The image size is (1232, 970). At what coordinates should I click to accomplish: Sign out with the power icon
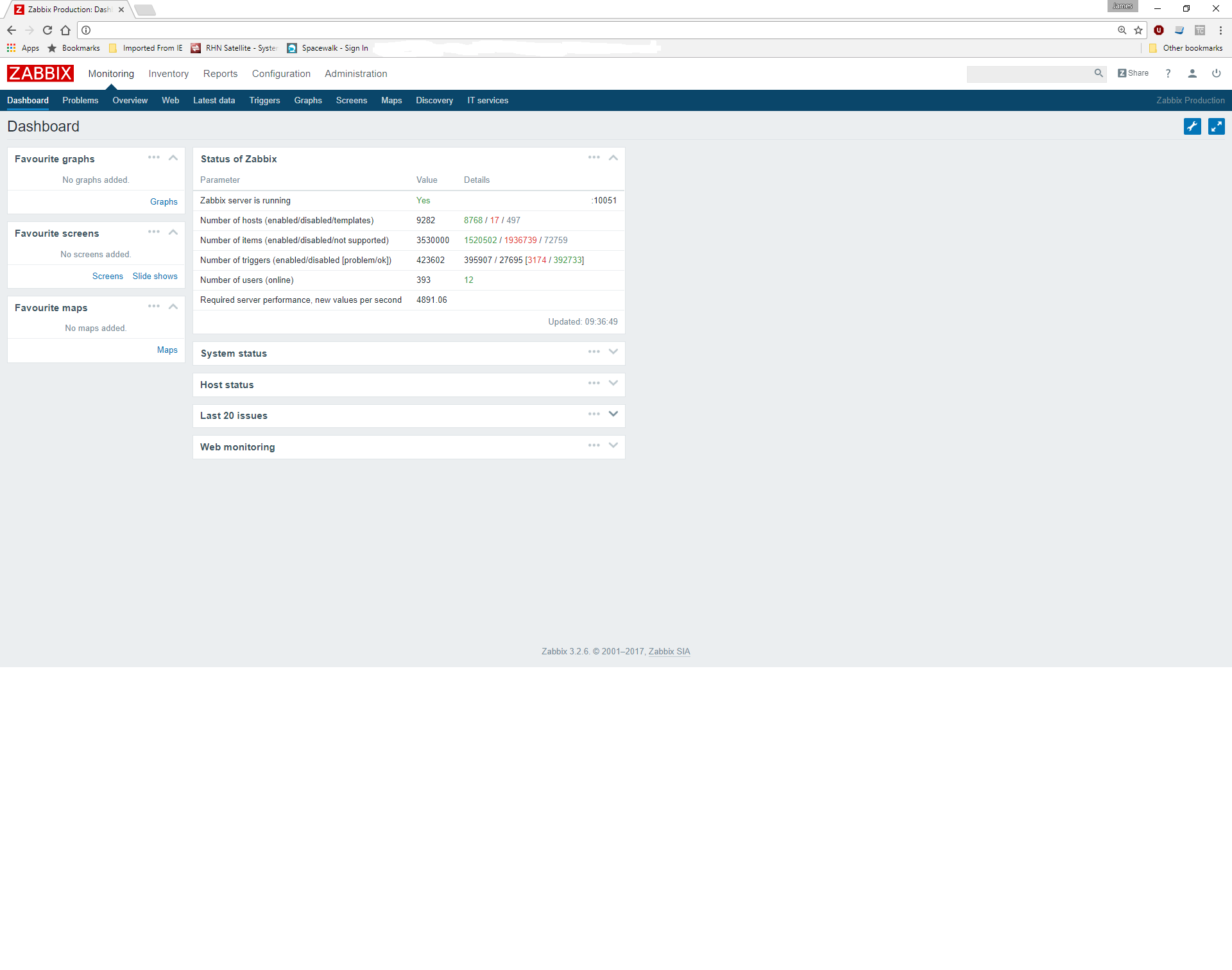(x=1216, y=73)
